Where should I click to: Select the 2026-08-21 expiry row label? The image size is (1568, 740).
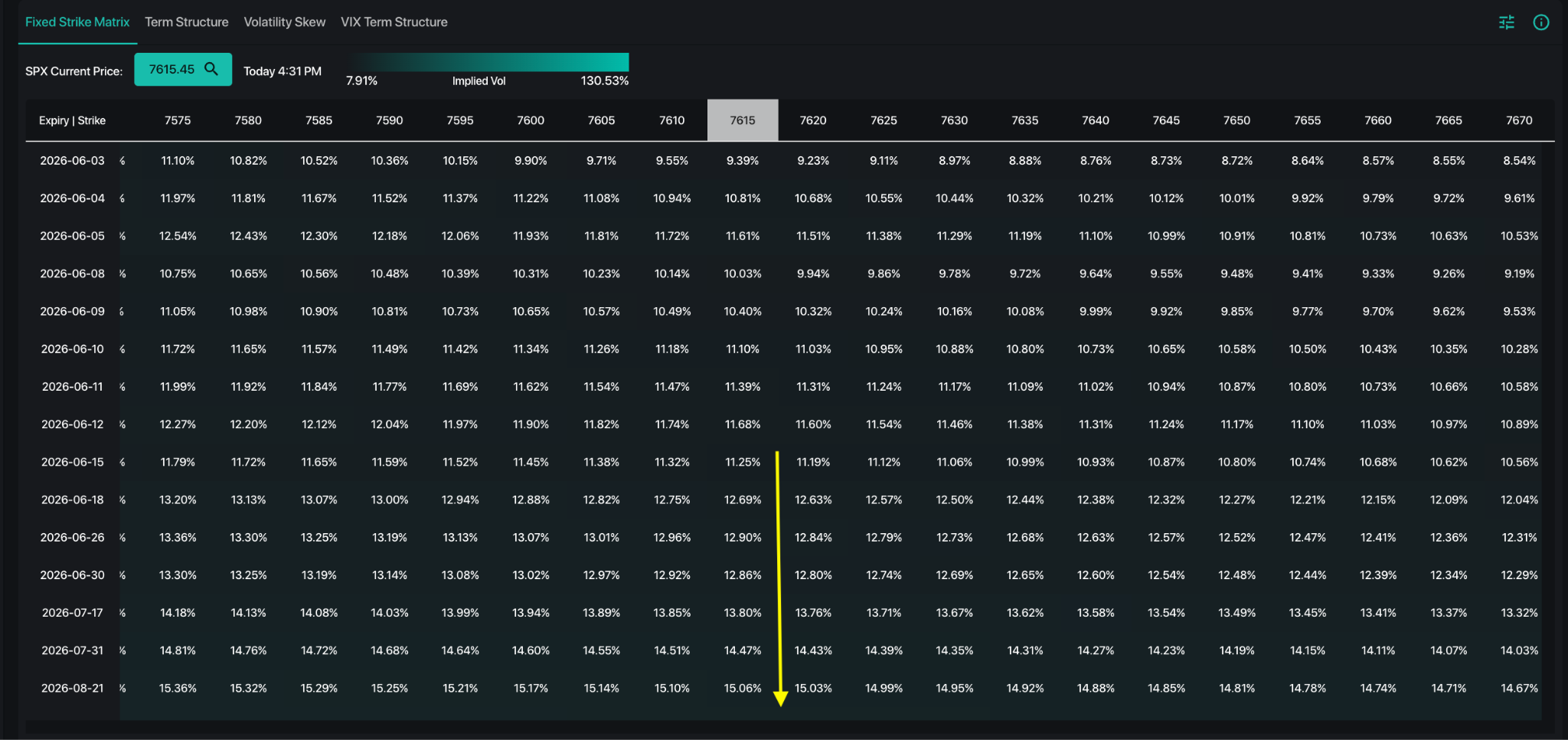pos(72,689)
